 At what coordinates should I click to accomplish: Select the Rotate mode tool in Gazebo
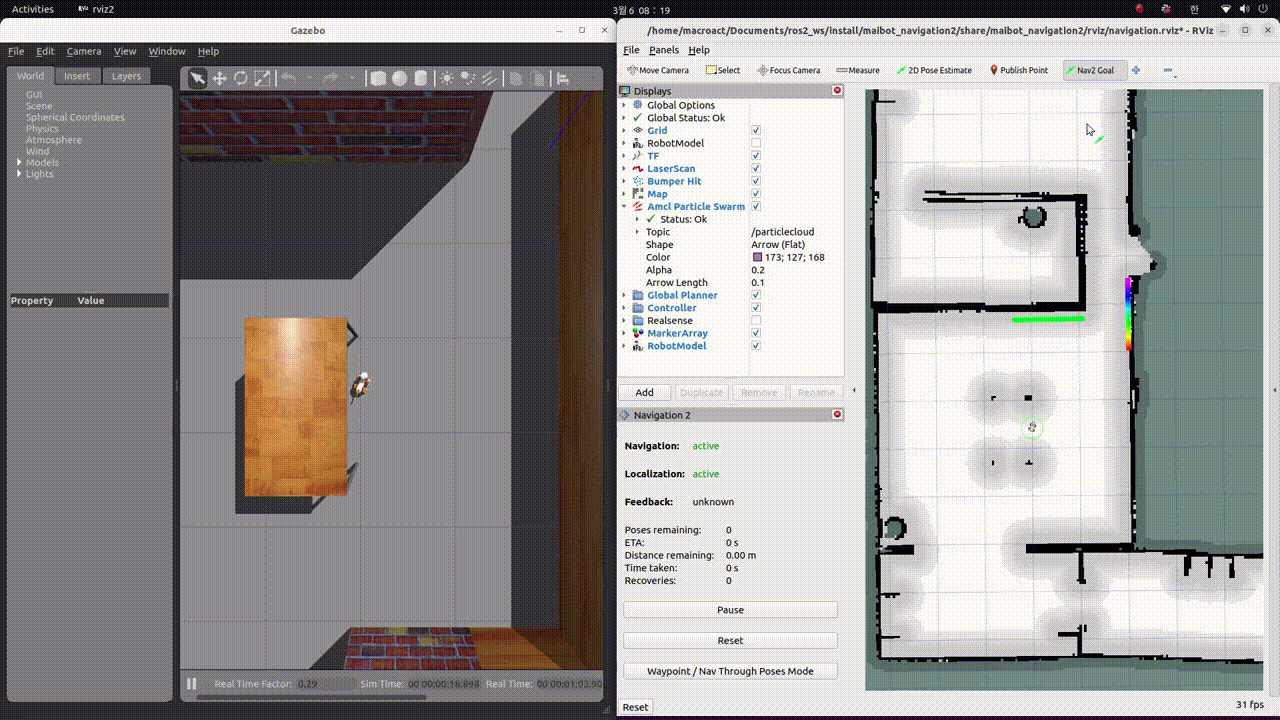(x=240, y=78)
